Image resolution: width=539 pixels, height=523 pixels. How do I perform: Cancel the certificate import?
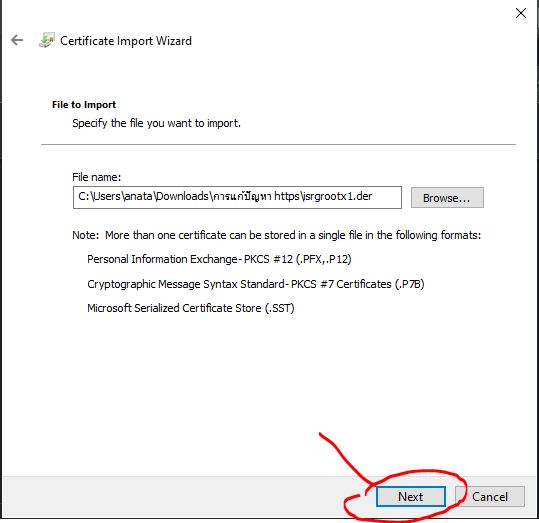point(490,497)
